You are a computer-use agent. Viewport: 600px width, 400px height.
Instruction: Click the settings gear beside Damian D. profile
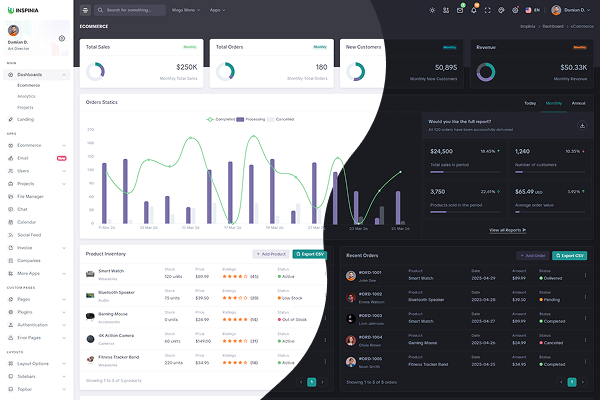click(62, 39)
